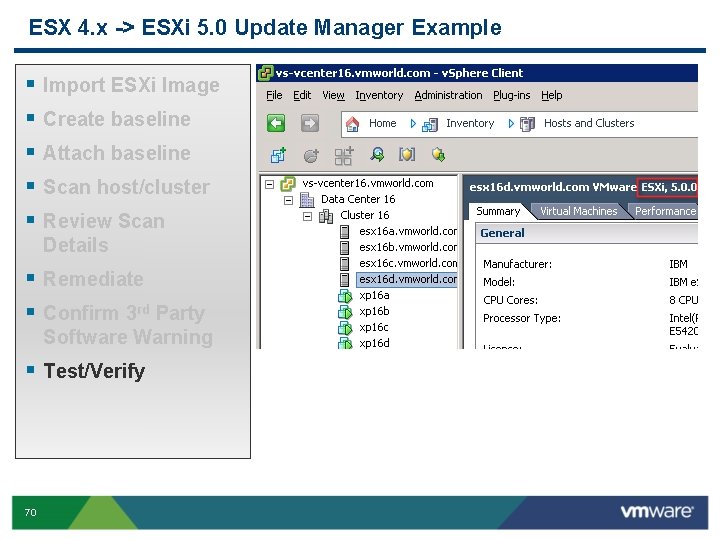Click the host icon beside esx16a.vmworld.com

click(x=344, y=232)
